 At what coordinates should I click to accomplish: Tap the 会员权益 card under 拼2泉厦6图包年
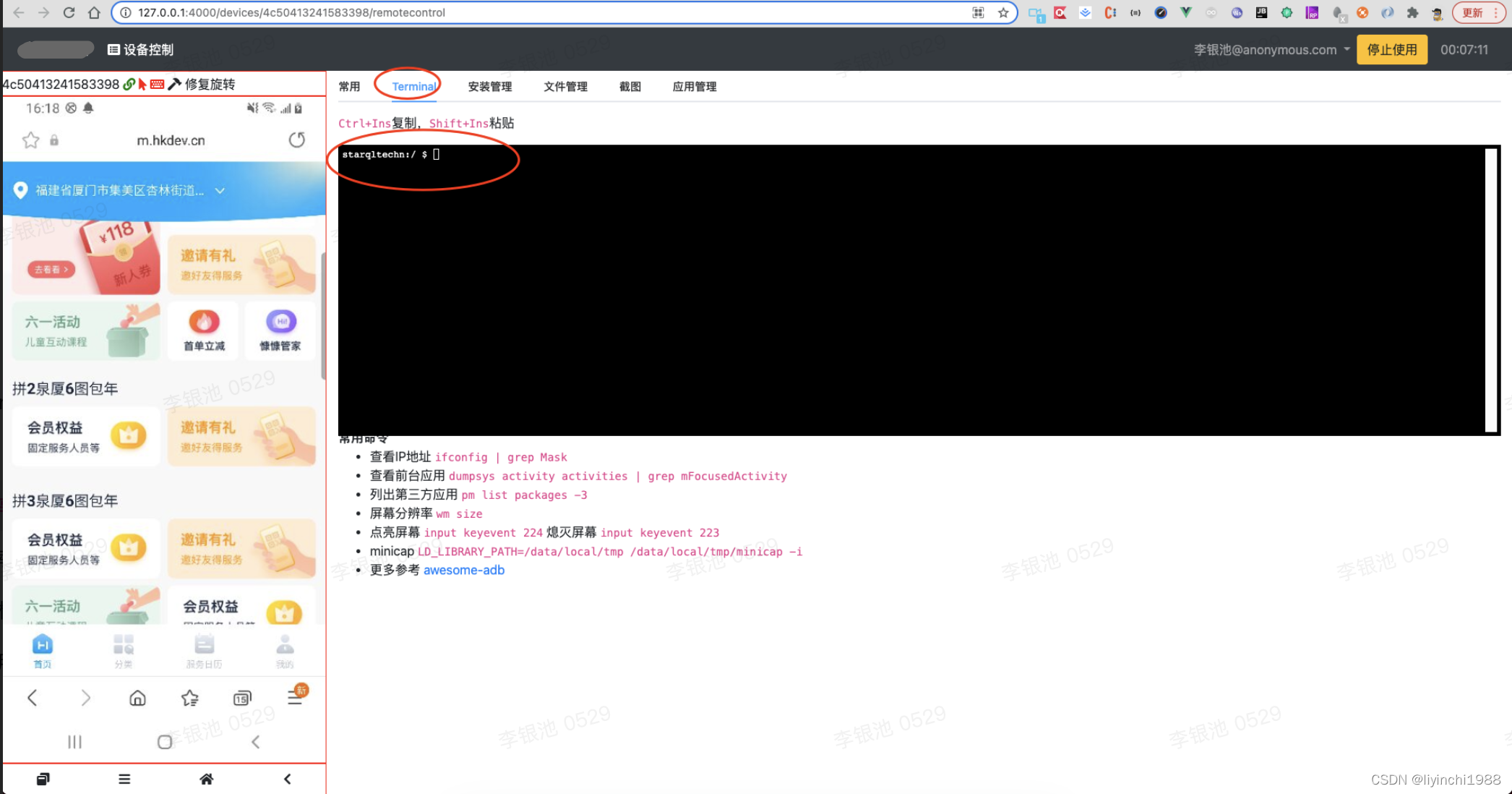point(86,436)
